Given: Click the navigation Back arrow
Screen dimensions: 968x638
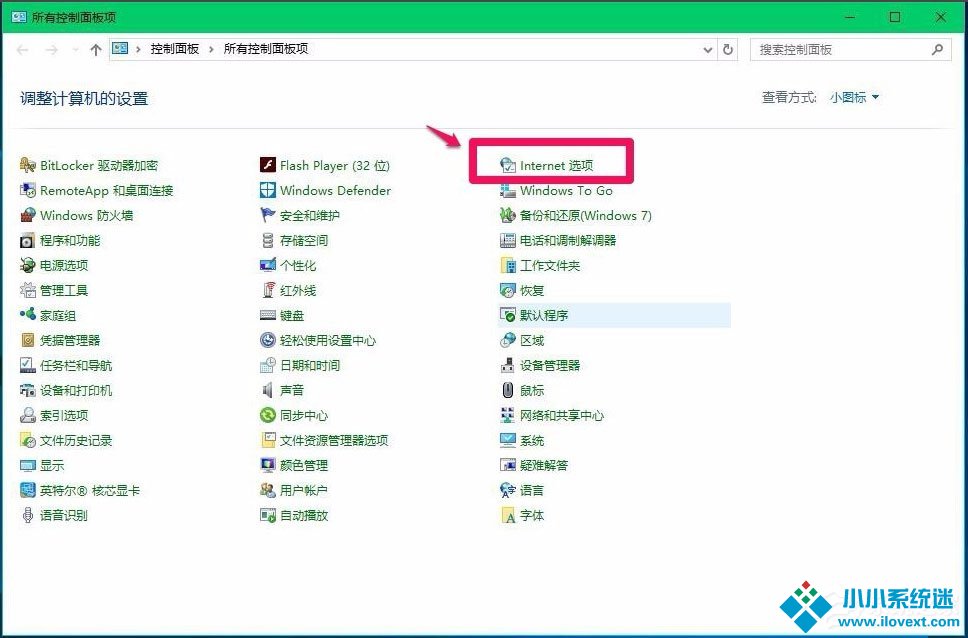Looking at the screenshot, I should point(23,50).
